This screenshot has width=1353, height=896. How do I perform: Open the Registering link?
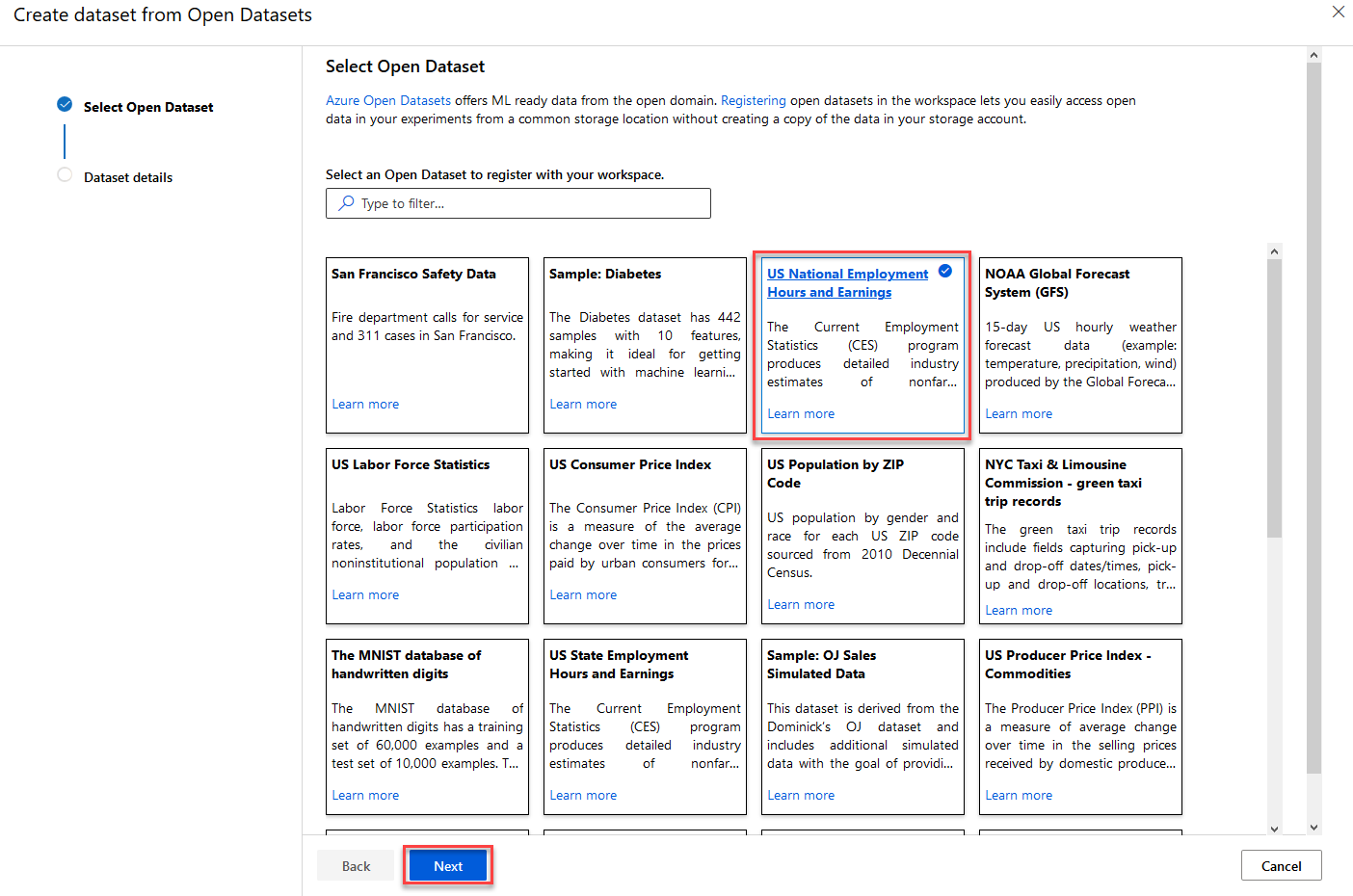(x=754, y=100)
